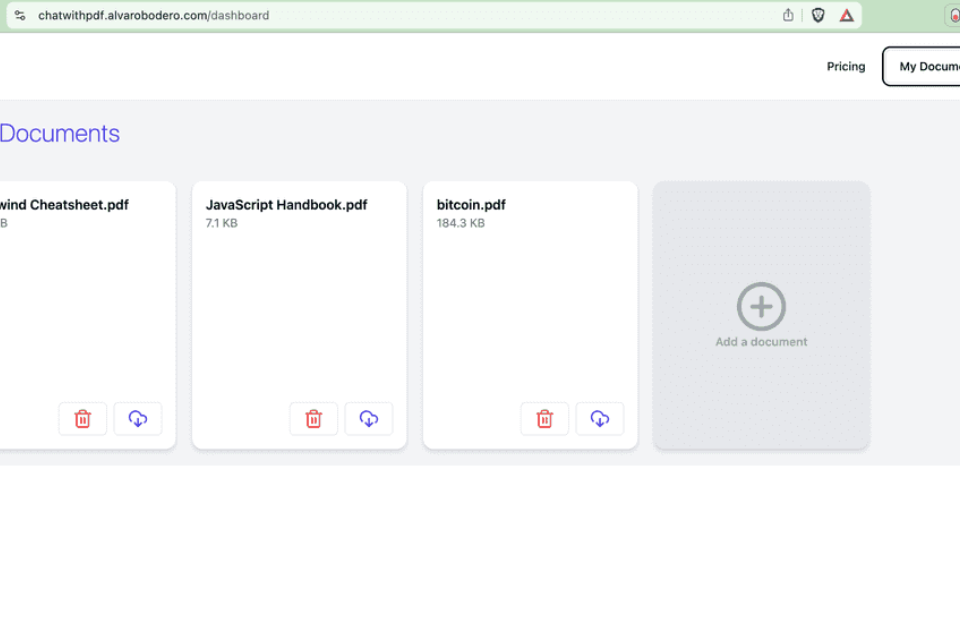Click the 'Add a document' label
960x640 pixels.
click(x=761, y=342)
